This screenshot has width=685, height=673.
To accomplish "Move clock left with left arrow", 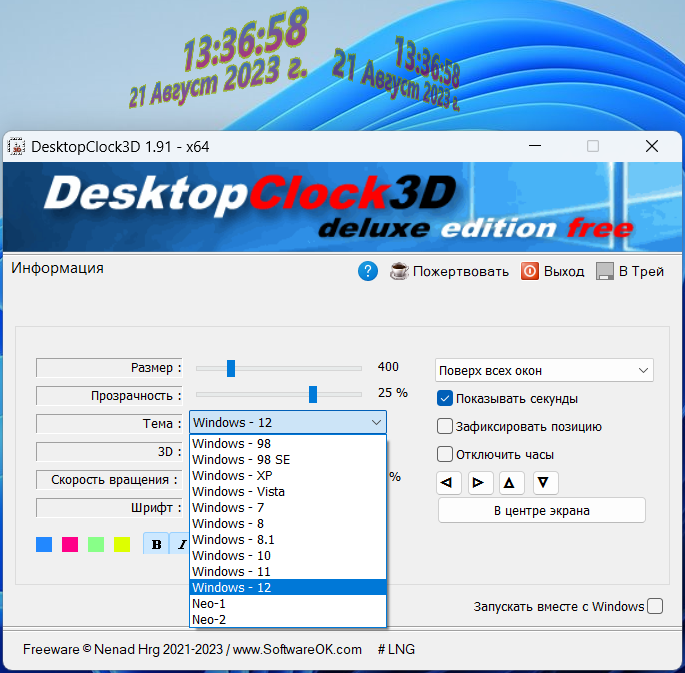I will point(448,483).
